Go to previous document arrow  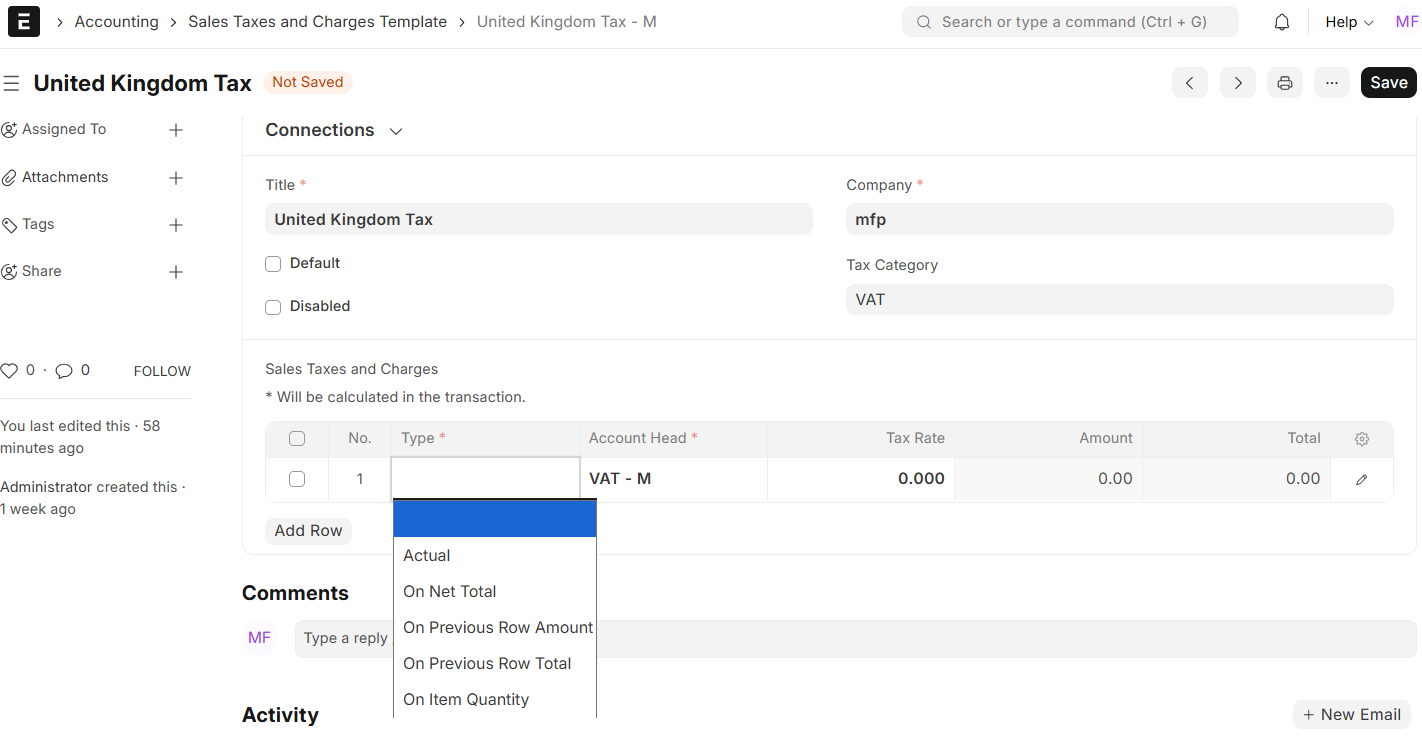(1189, 83)
